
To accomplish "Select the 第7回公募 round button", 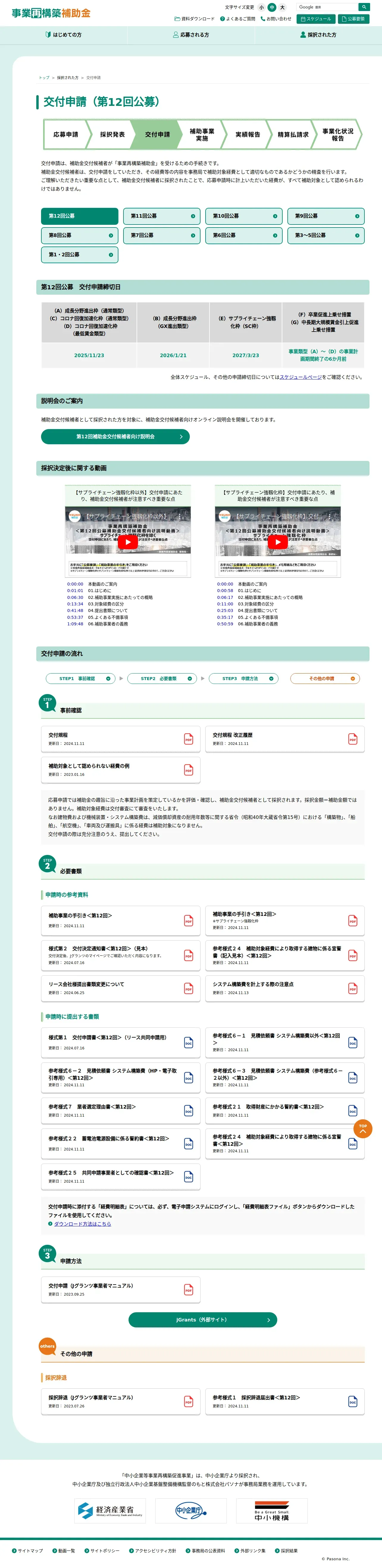I will pos(162,236).
